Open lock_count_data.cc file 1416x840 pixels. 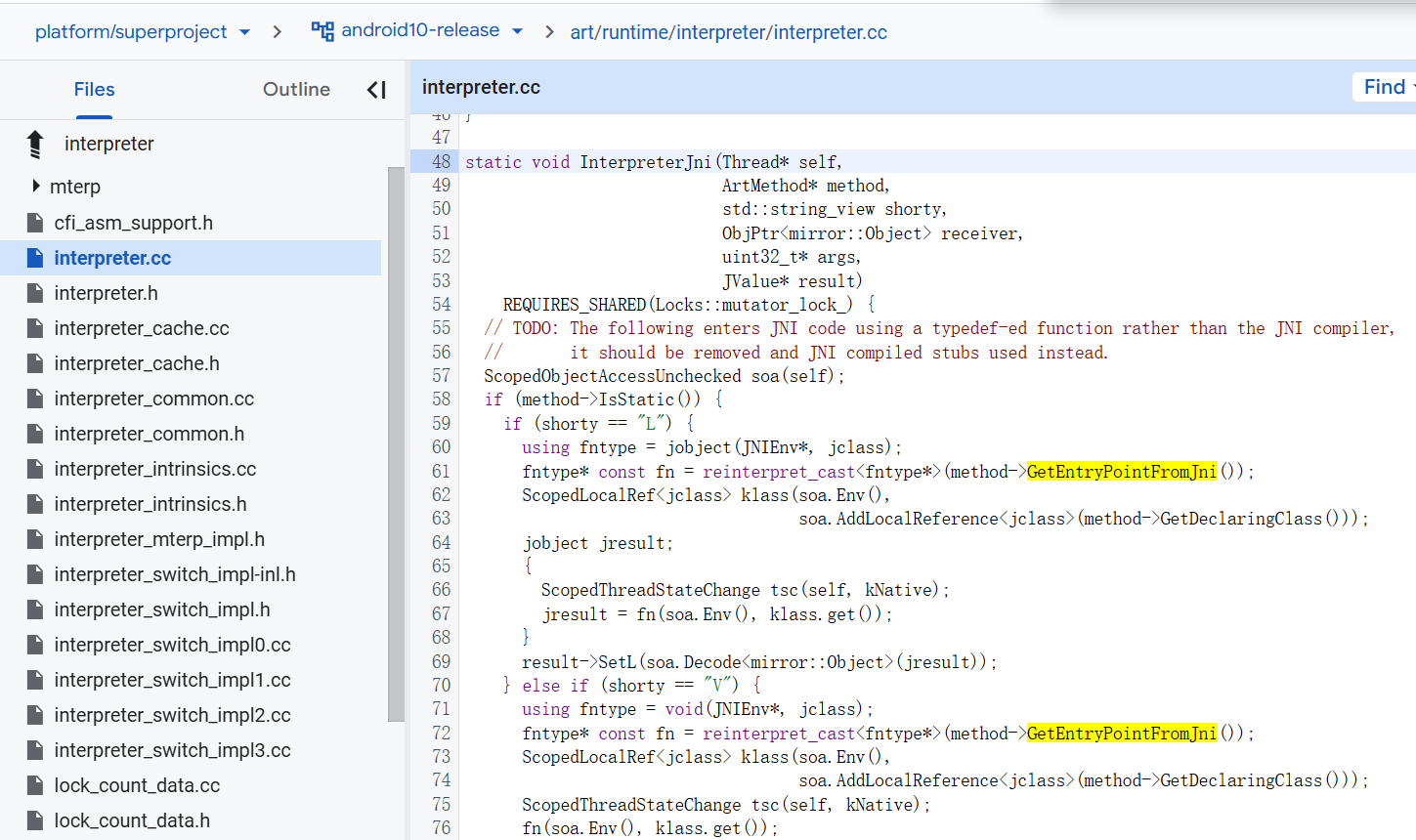point(137,785)
